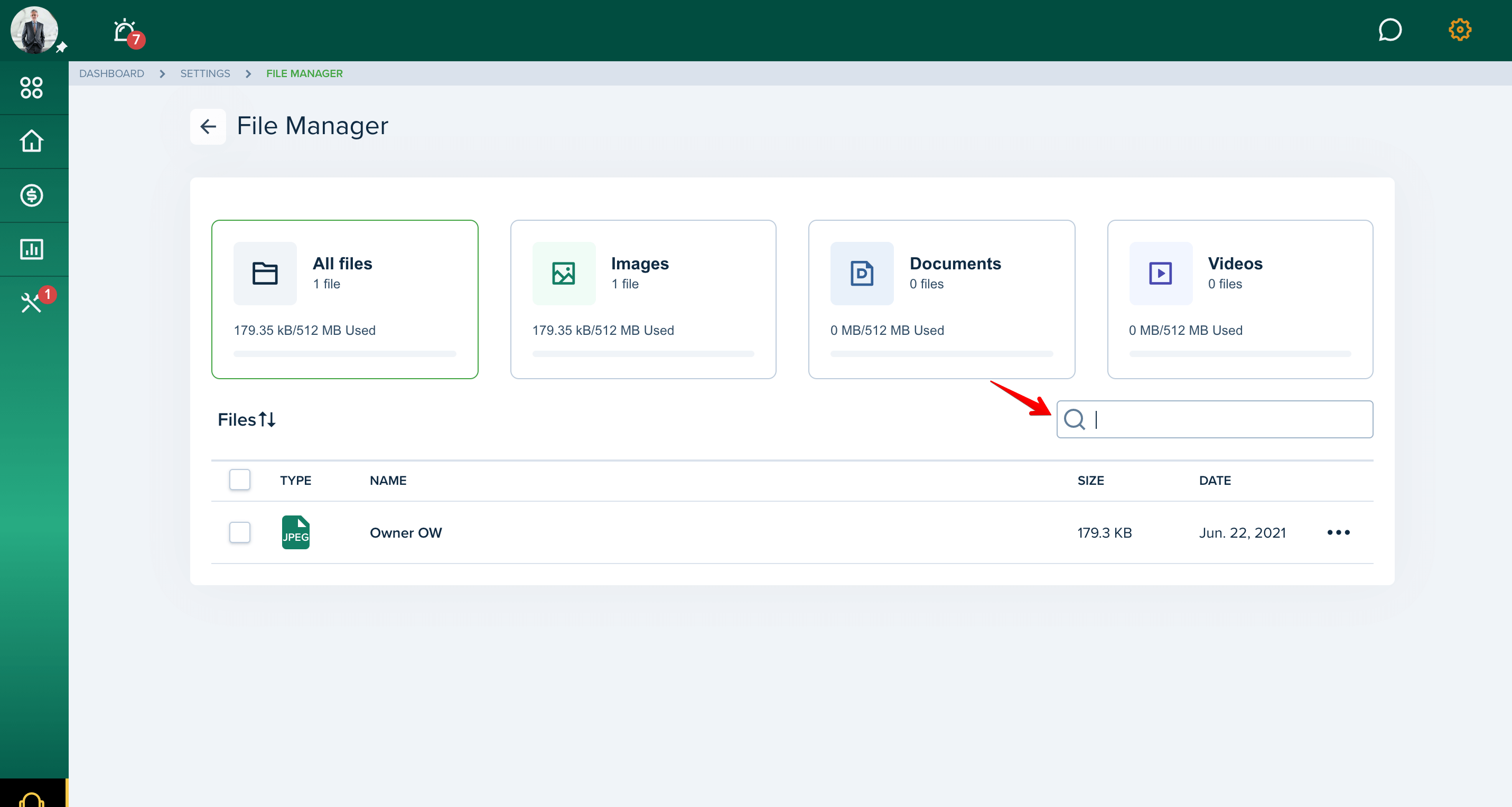
Task: Open the user profile avatar
Action: pyautogui.click(x=34, y=30)
